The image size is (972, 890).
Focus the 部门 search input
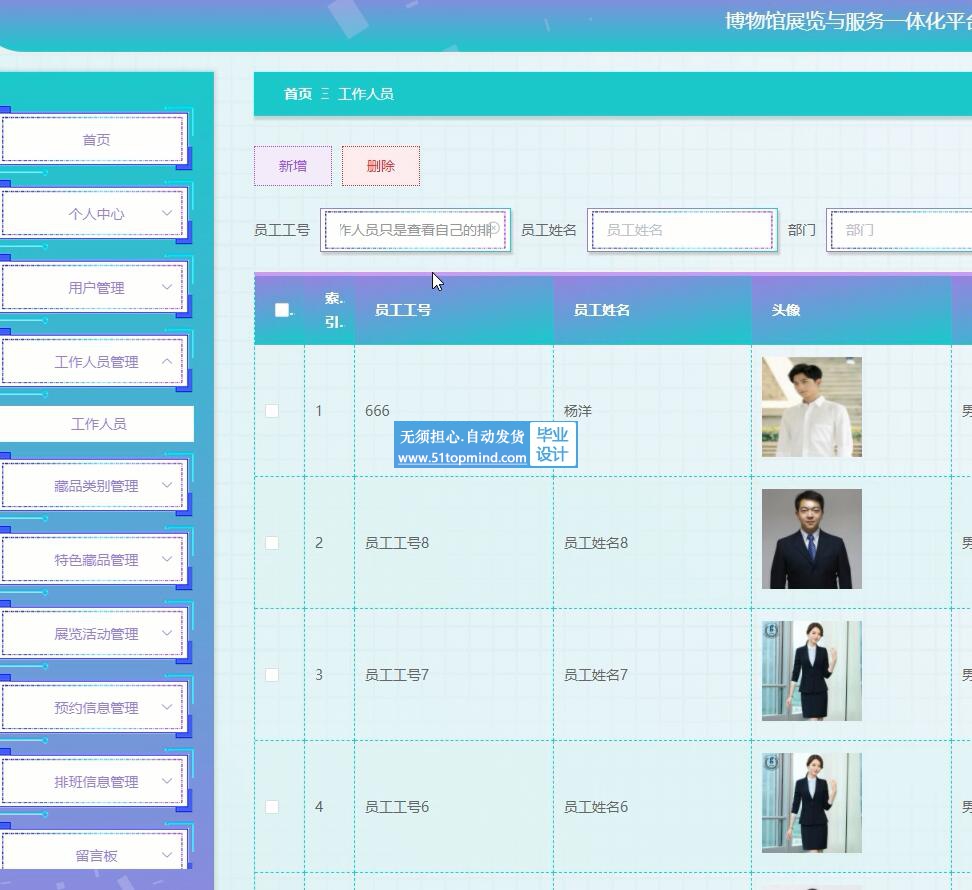pyautogui.click(x=900, y=230)
